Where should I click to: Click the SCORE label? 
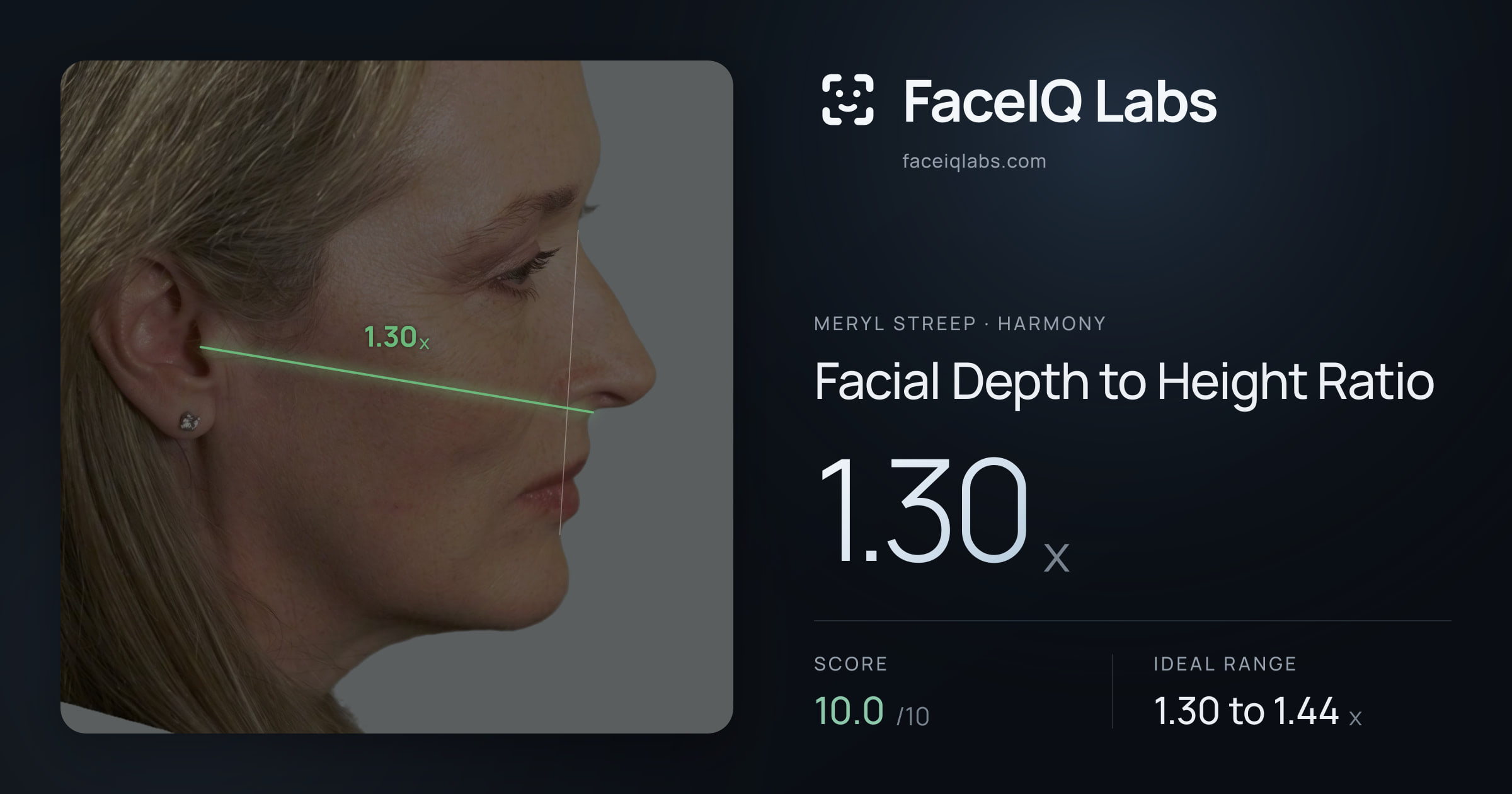pos(850,664)
